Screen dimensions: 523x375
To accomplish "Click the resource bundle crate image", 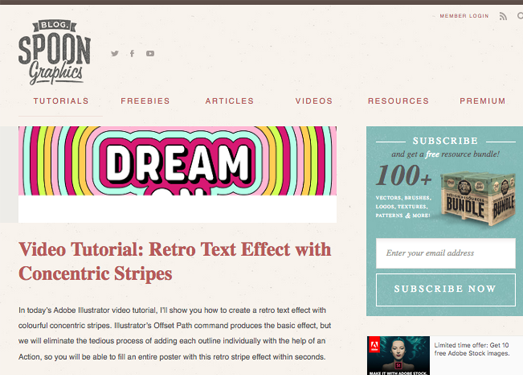I will (478, 198).
